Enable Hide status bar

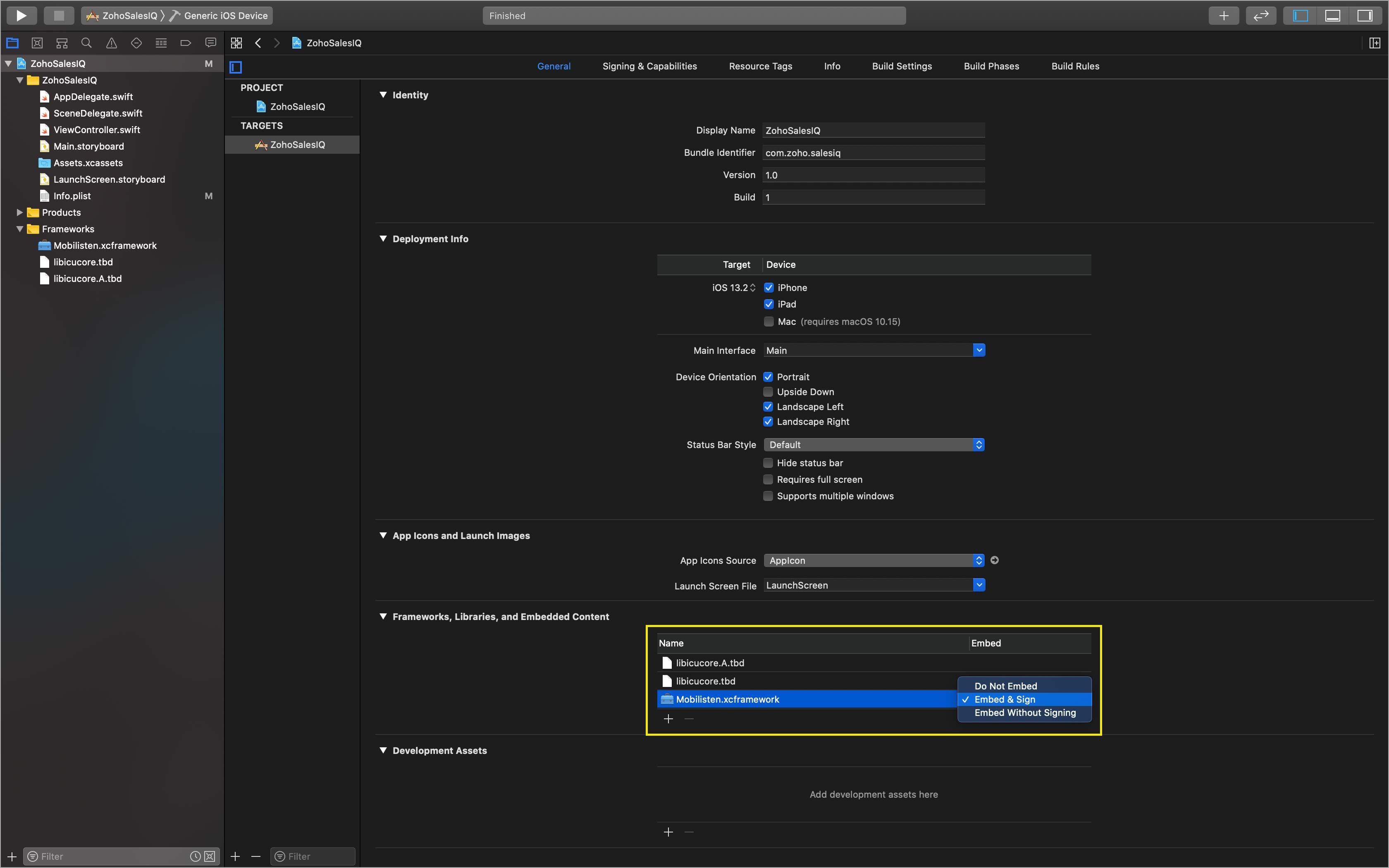click(768, 463)
